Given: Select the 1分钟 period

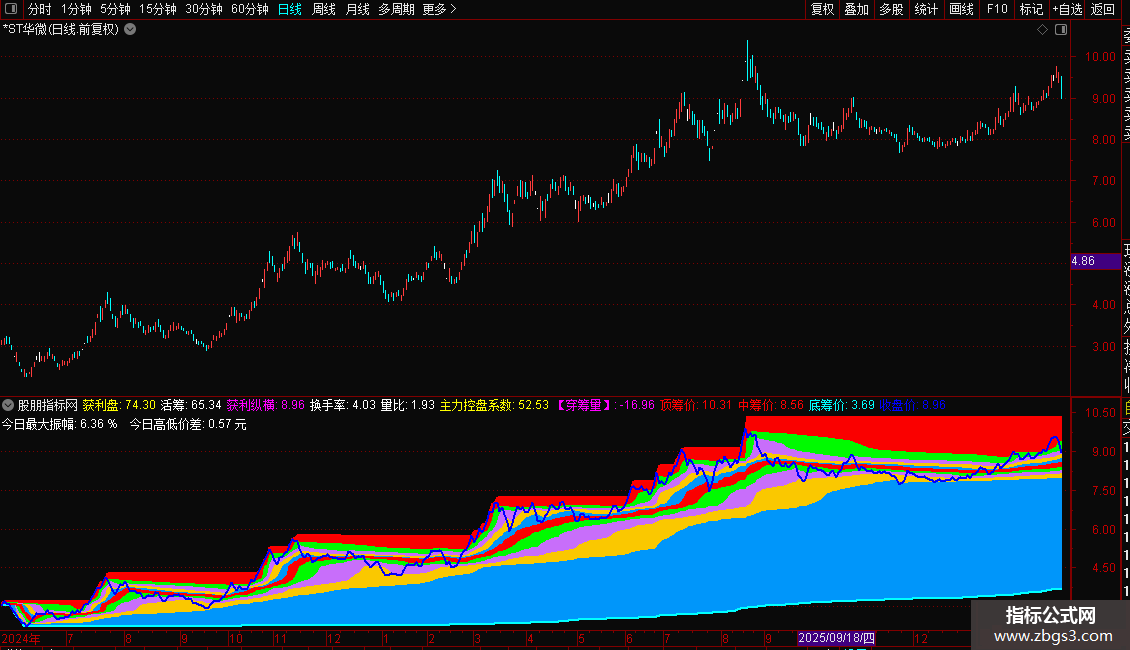Looking at the screenshot, I should 76,9.
